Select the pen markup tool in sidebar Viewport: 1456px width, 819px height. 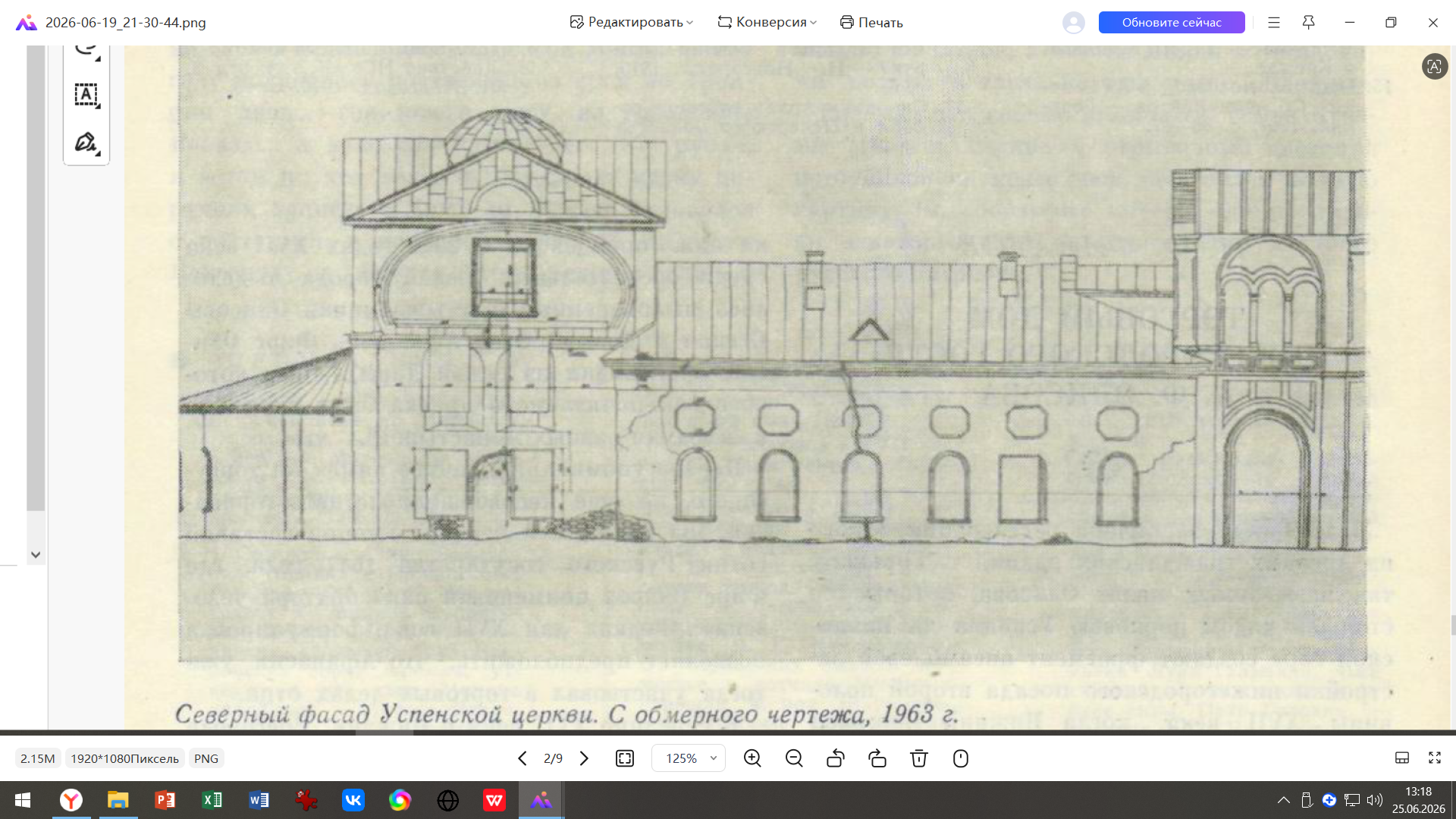86,143
